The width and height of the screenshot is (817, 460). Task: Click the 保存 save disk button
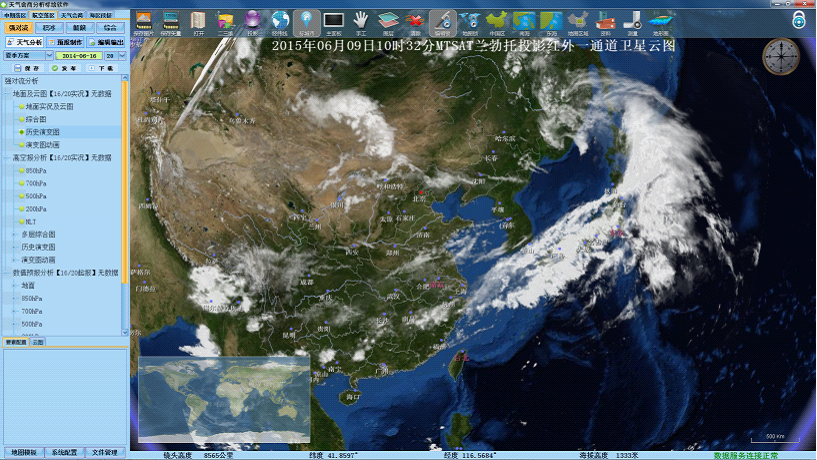click(27, 68)
